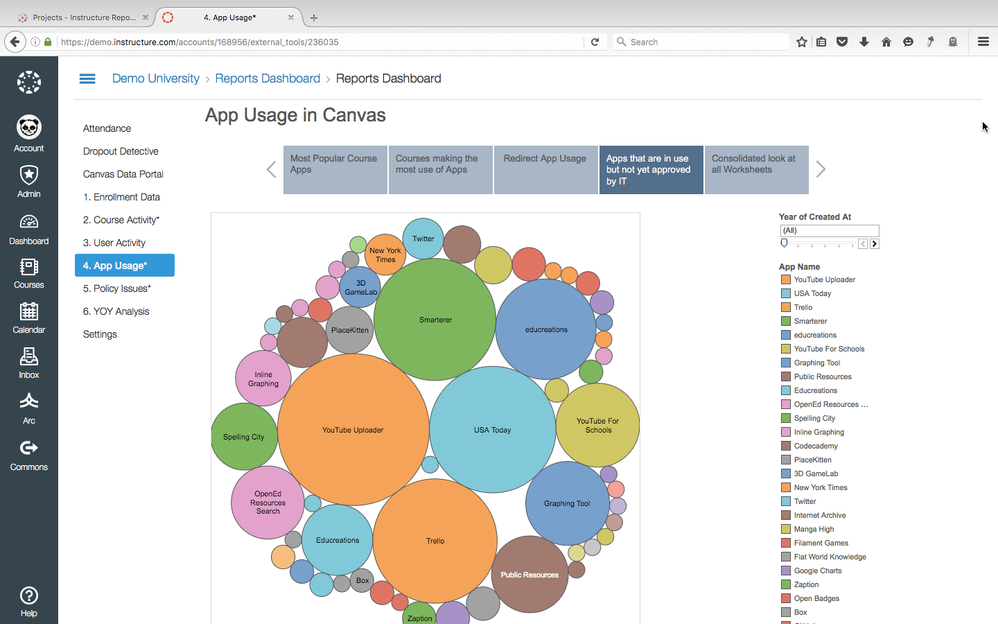This screenshot has width=998, height=624.
Task: Select the Redirect App Usage tab
Action: point(546,170)
